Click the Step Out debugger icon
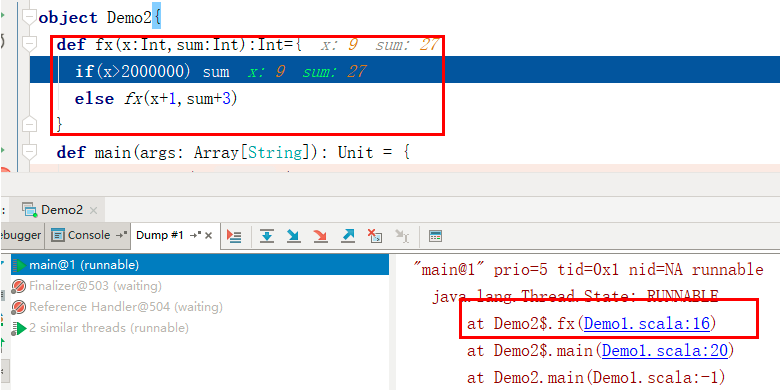The image size is (781, 390). tap(347, 236)
